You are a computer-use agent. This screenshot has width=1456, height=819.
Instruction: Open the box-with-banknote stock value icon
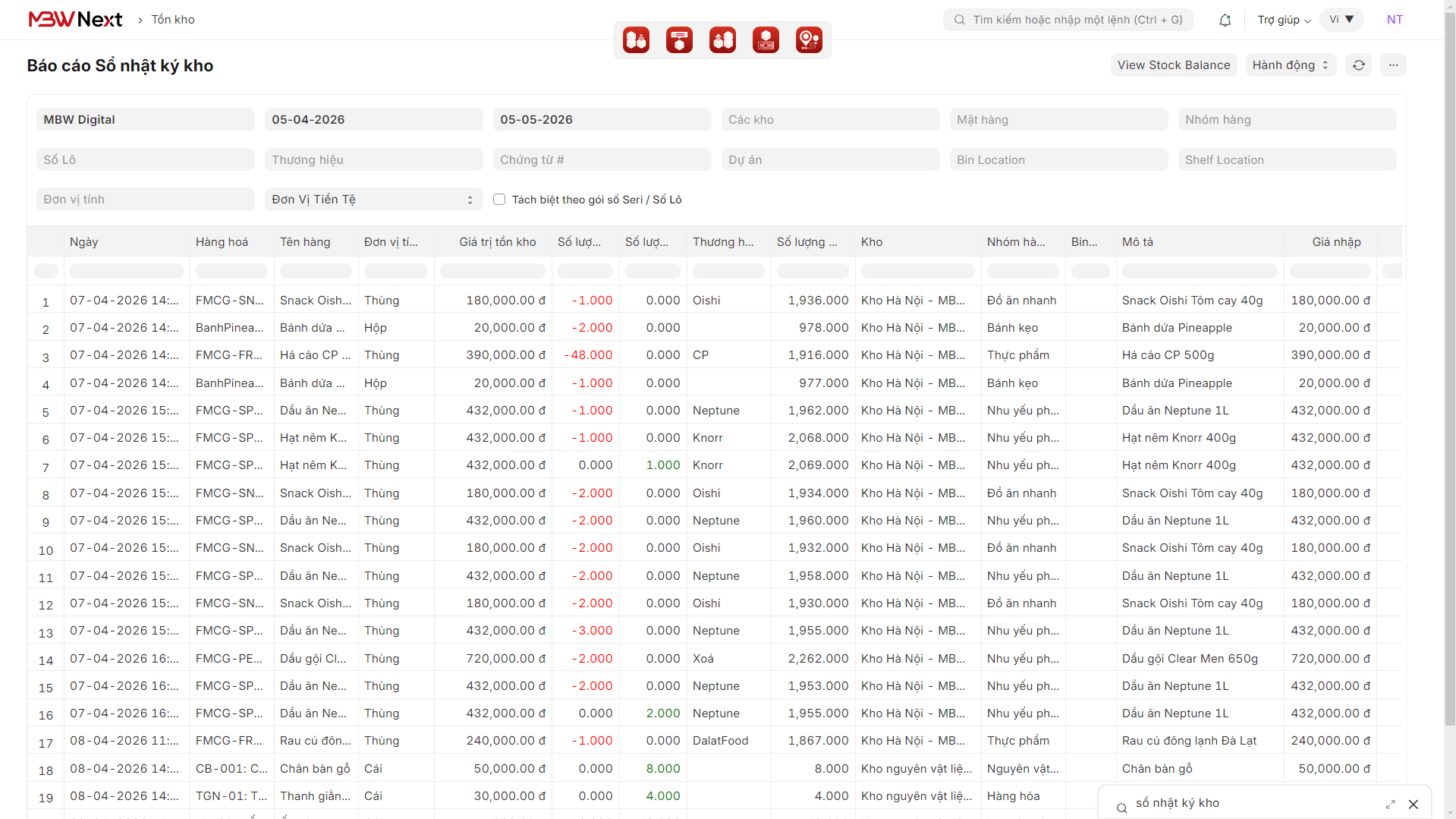(x=766, y=39)
